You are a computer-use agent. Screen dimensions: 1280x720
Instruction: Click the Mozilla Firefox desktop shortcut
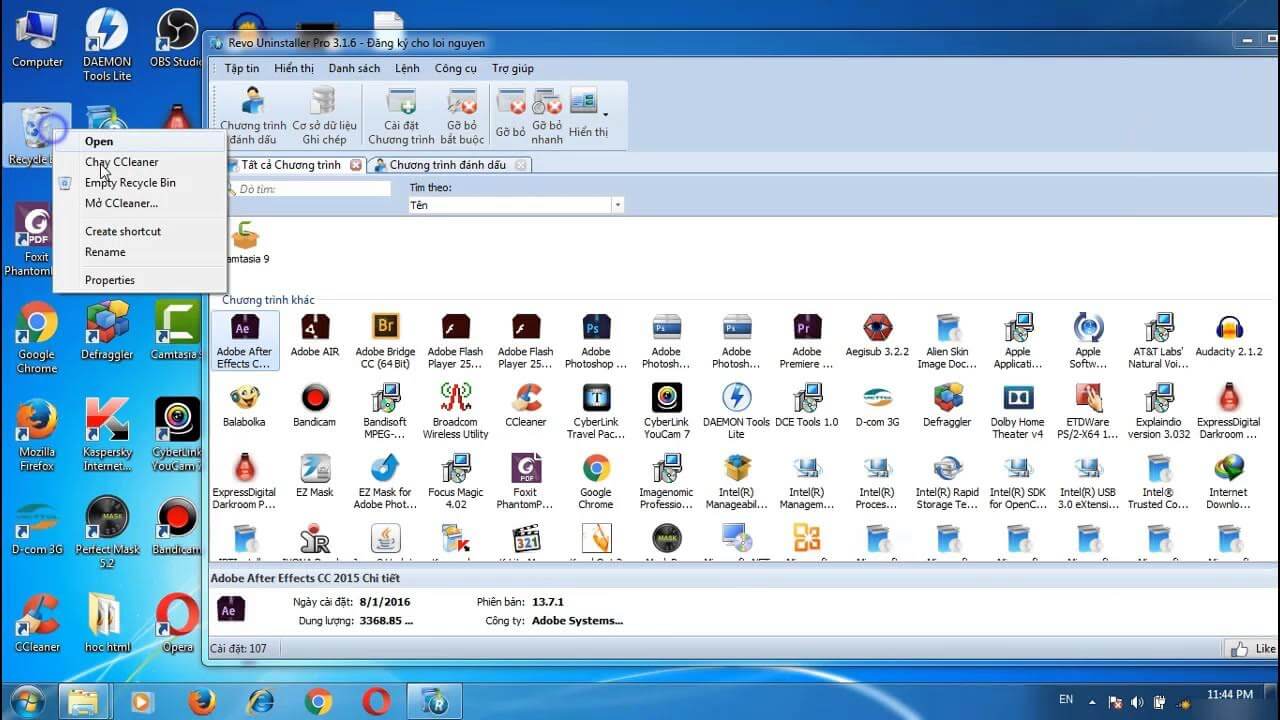(x=37, y=435)
